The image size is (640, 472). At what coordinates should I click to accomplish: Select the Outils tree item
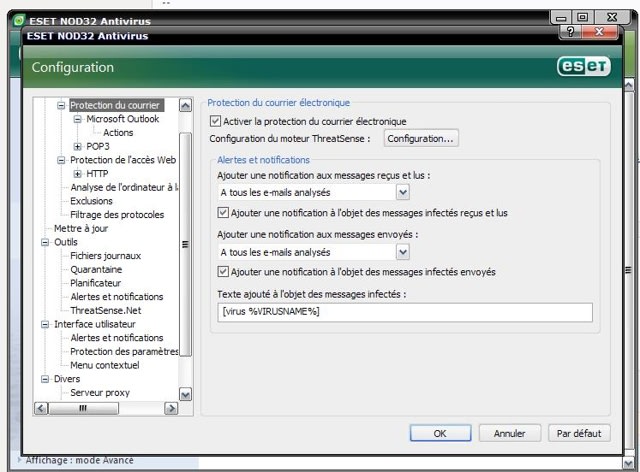(65, 242)
